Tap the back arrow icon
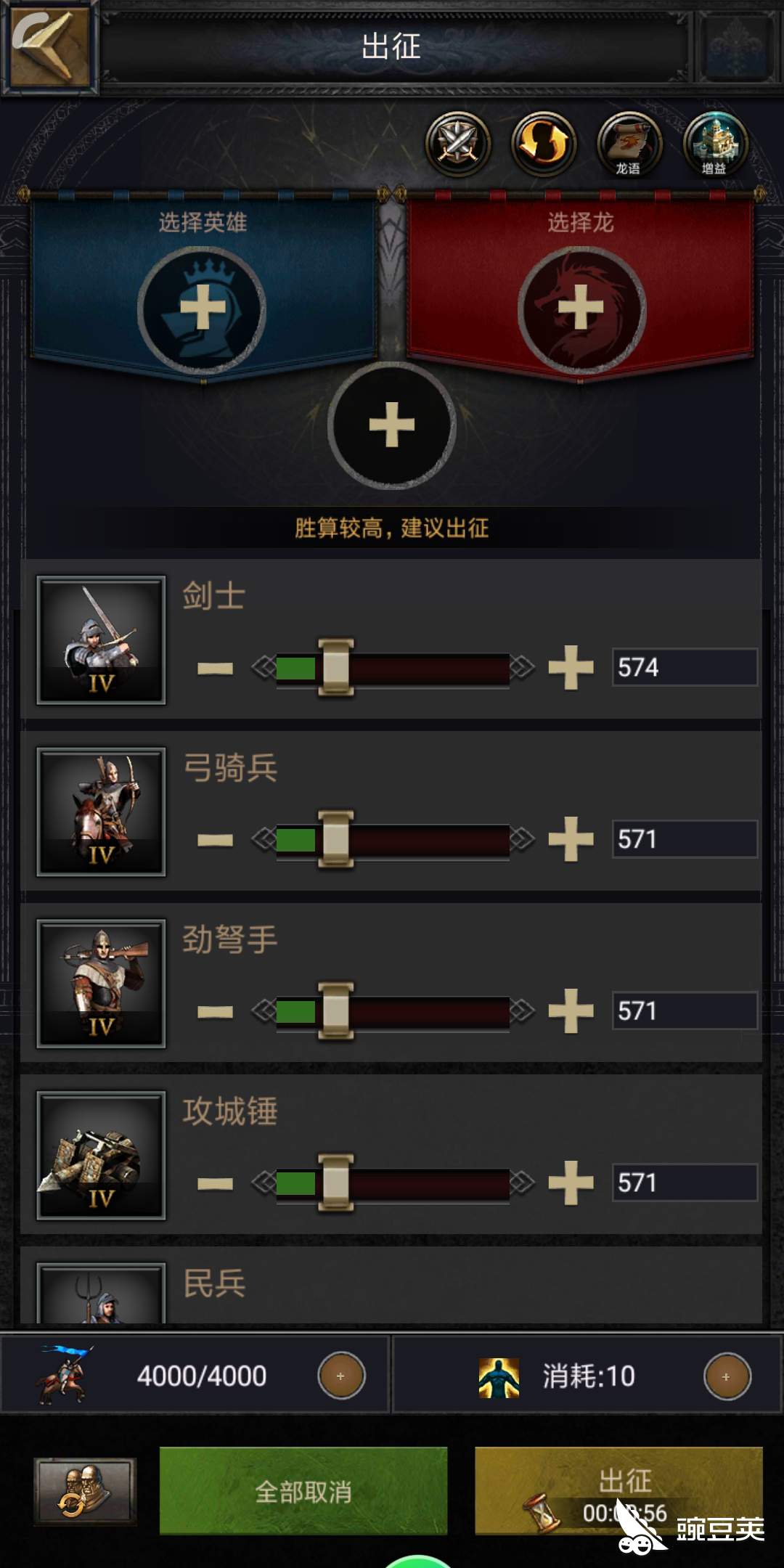 pyautogui.click(x=49, y=46)
